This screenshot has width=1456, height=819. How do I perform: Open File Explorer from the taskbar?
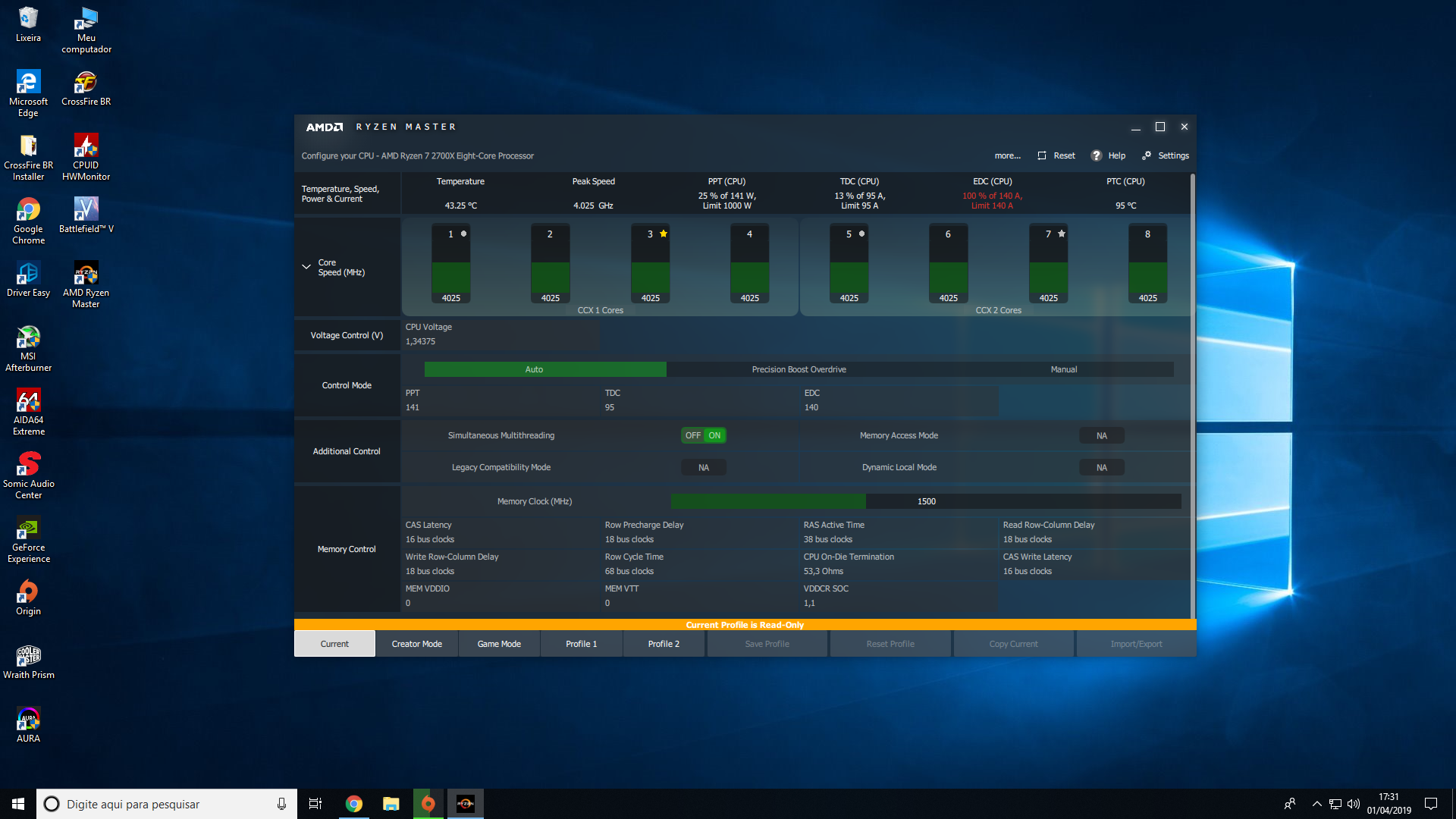click(391, 804)
